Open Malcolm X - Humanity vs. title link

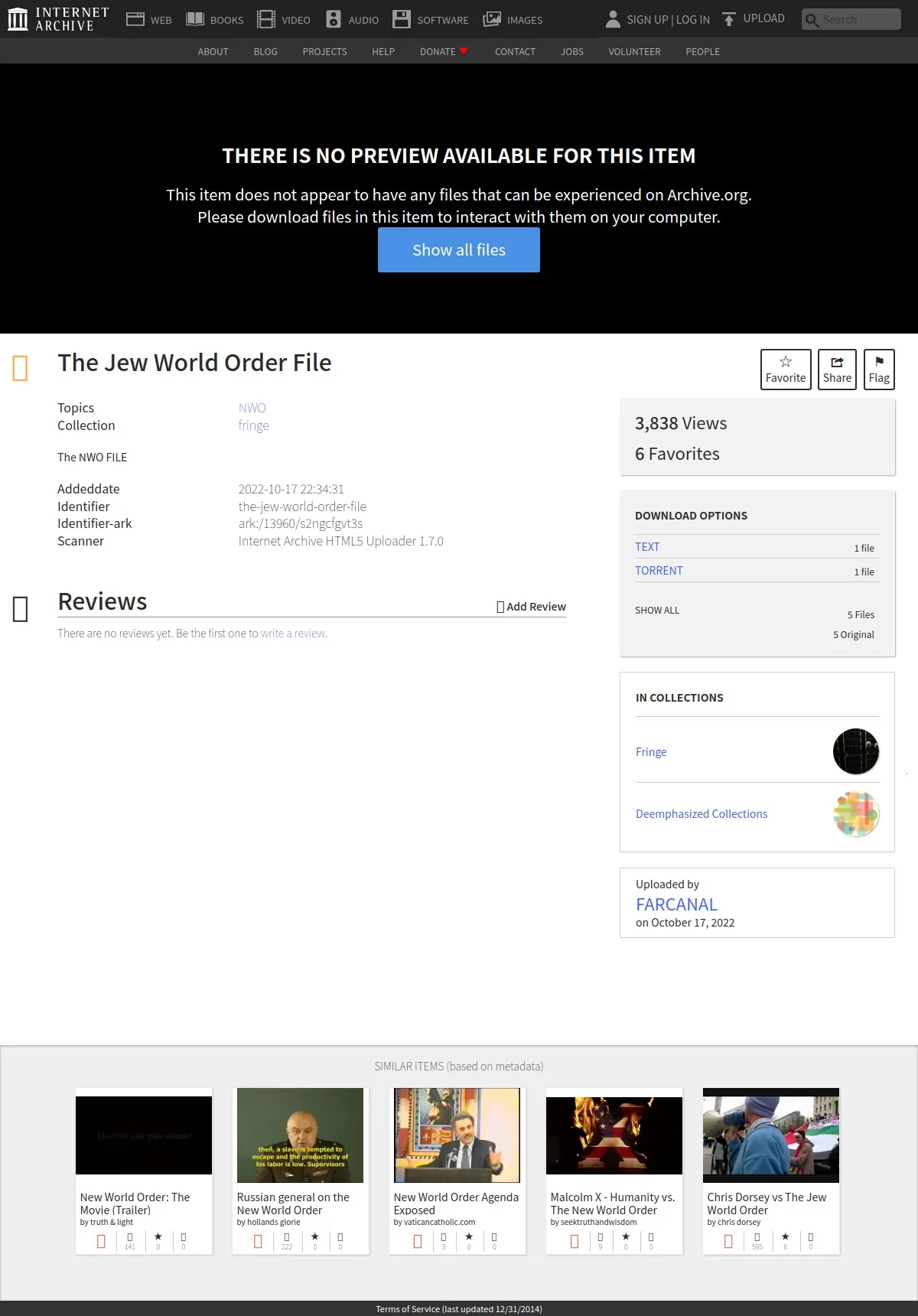(x=613, y=1204)
